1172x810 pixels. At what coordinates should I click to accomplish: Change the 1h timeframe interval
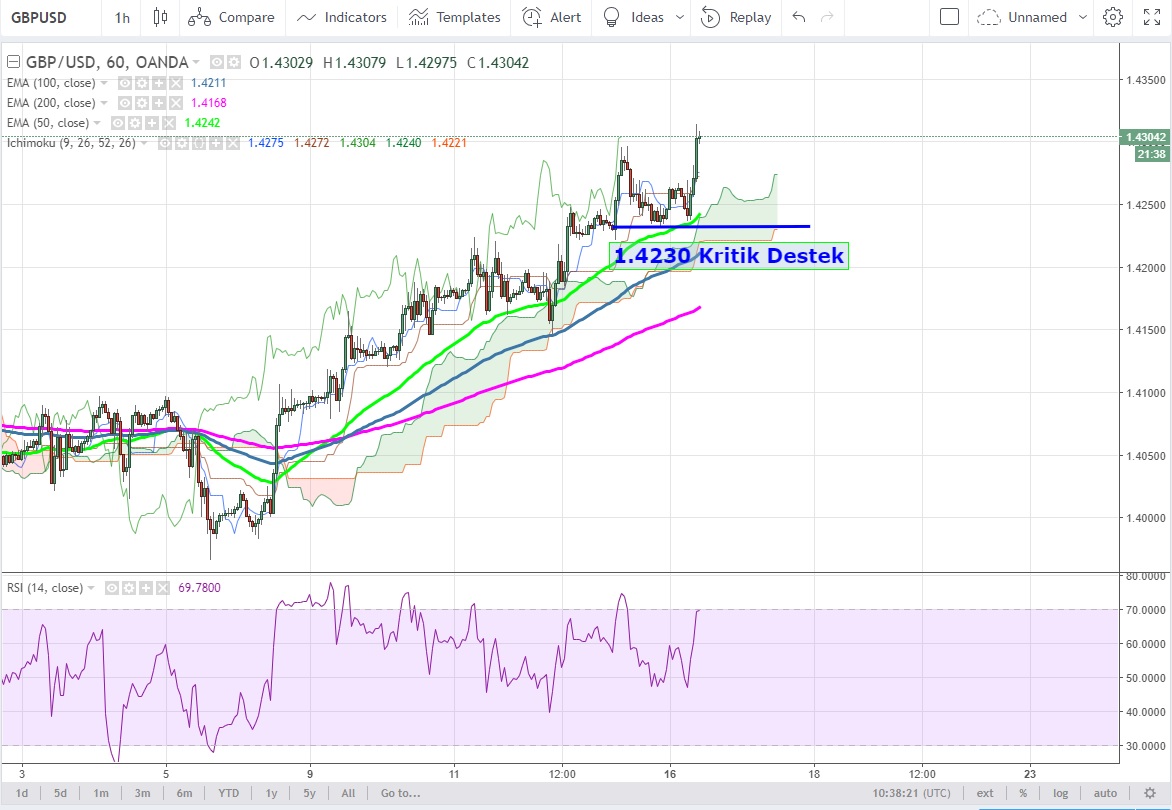point(121,17)
